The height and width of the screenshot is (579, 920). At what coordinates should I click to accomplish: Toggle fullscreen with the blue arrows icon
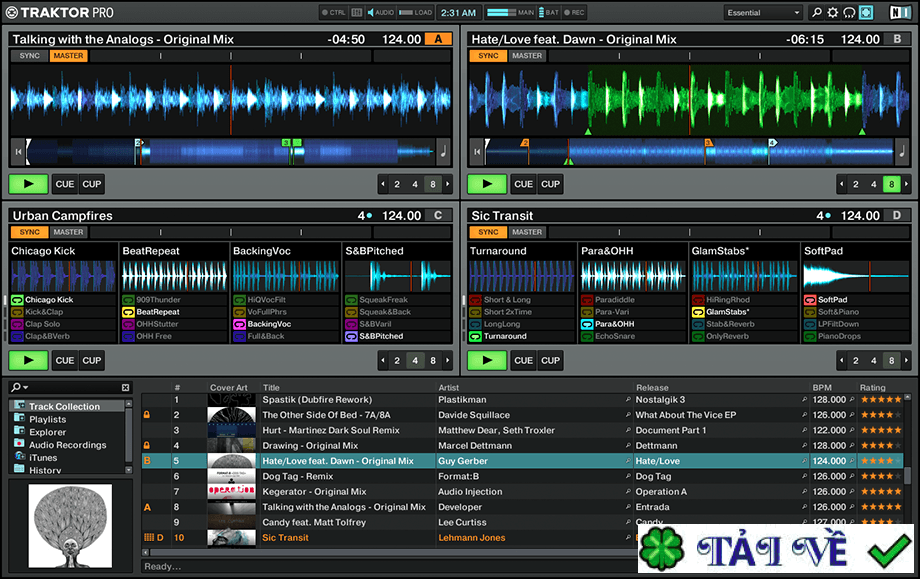tap(866, 12)
